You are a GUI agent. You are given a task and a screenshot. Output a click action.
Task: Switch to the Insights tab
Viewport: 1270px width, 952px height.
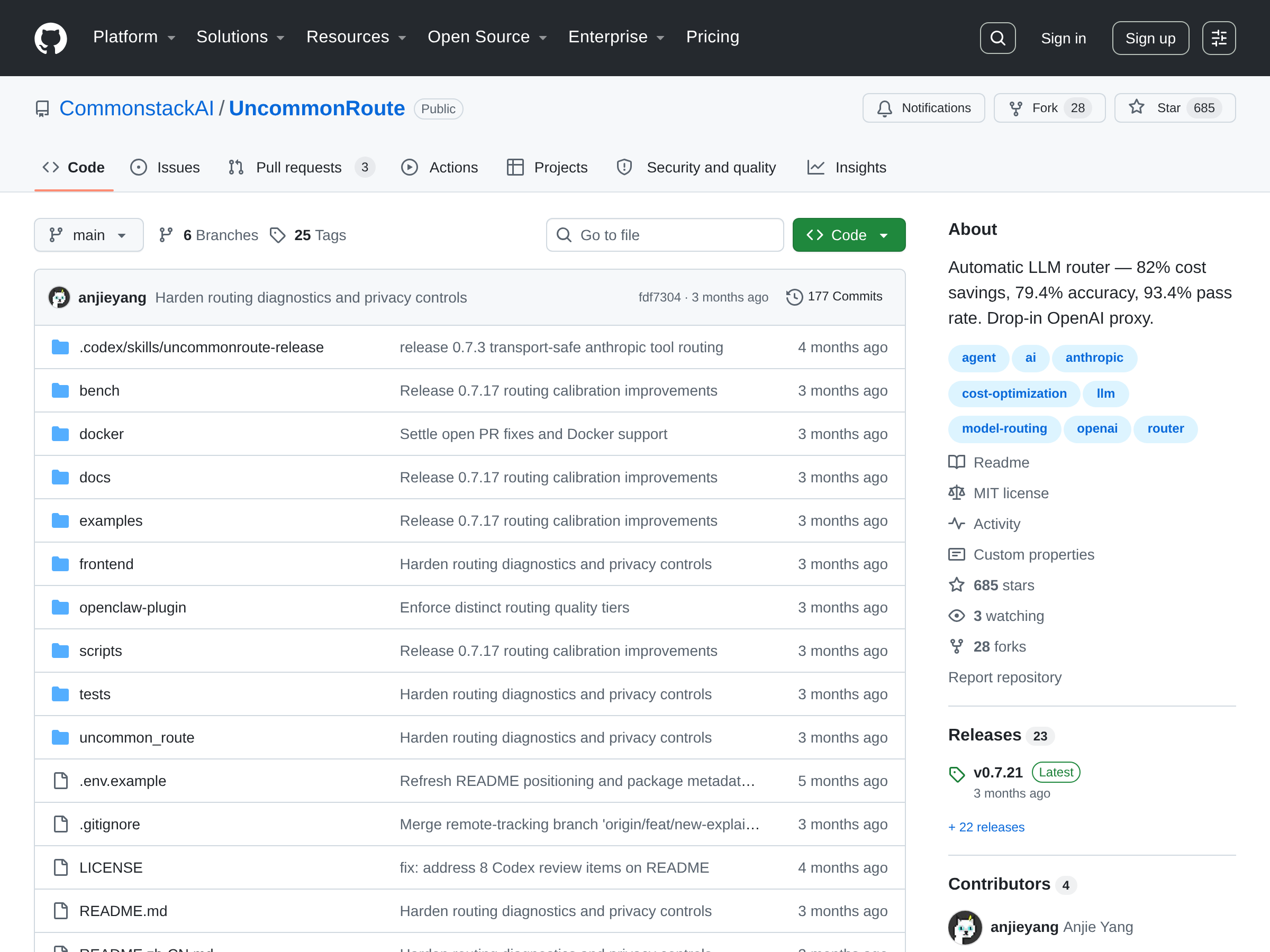tap(846, 168)
